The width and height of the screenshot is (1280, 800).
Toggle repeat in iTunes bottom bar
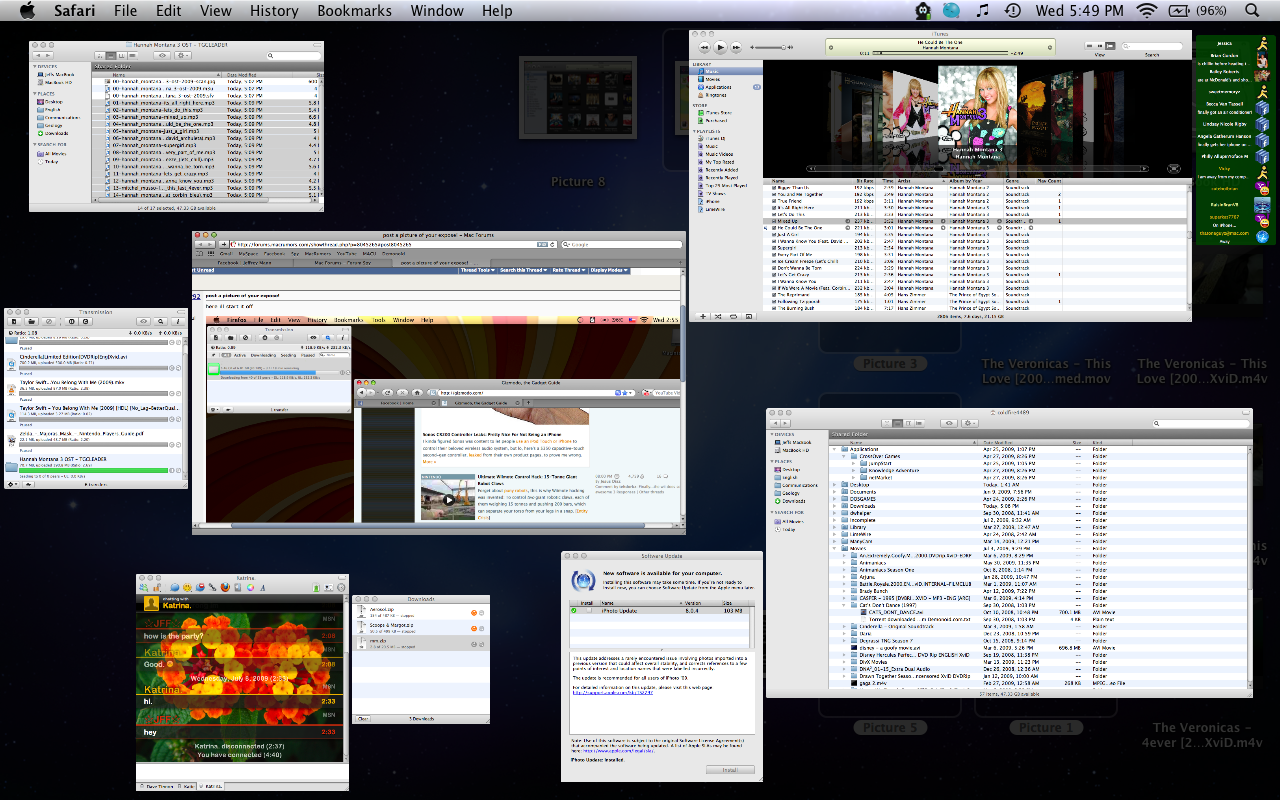tap(733, 316)
